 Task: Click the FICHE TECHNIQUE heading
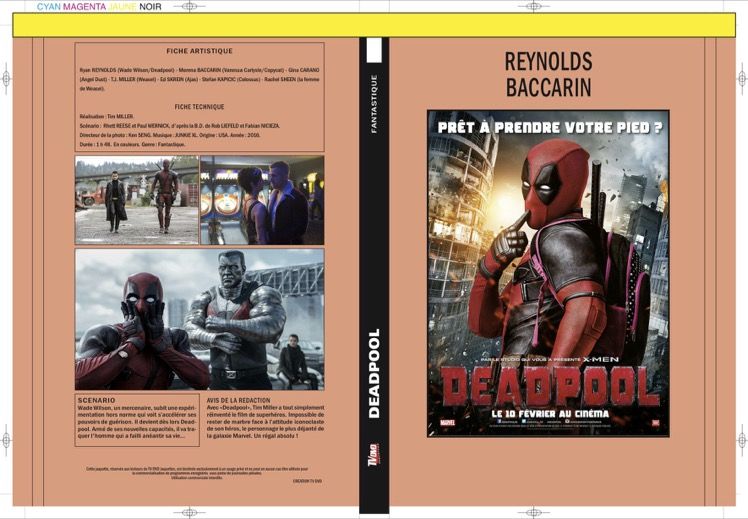(199, 107)
